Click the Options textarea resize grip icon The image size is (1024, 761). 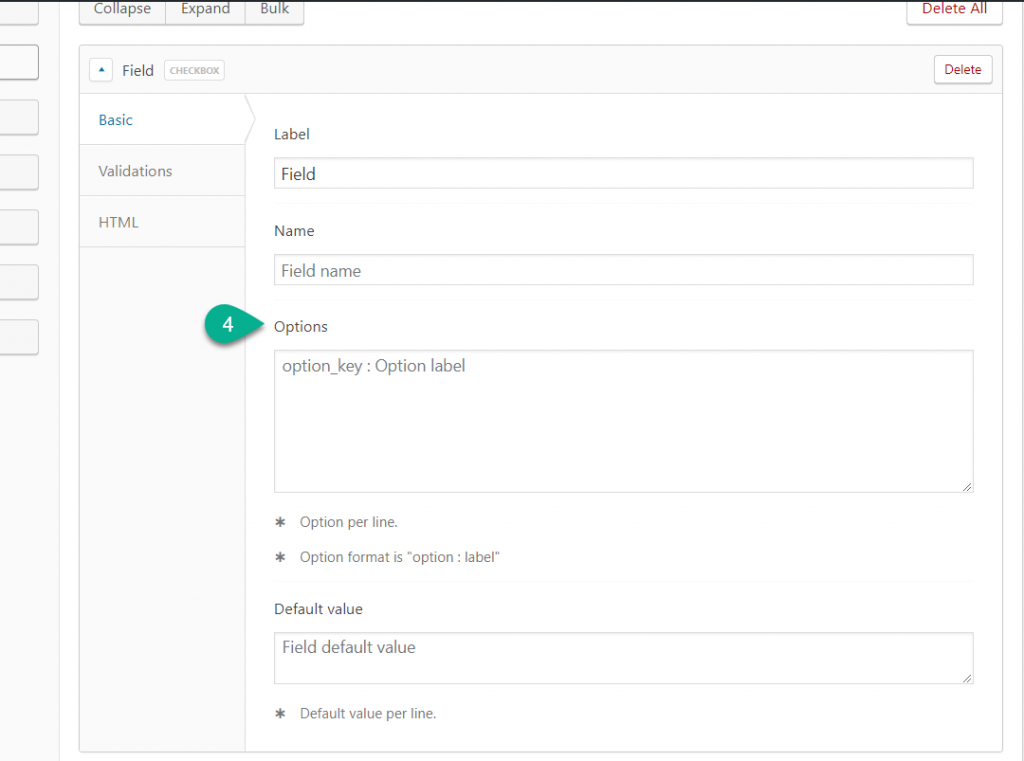pos(967,487)
